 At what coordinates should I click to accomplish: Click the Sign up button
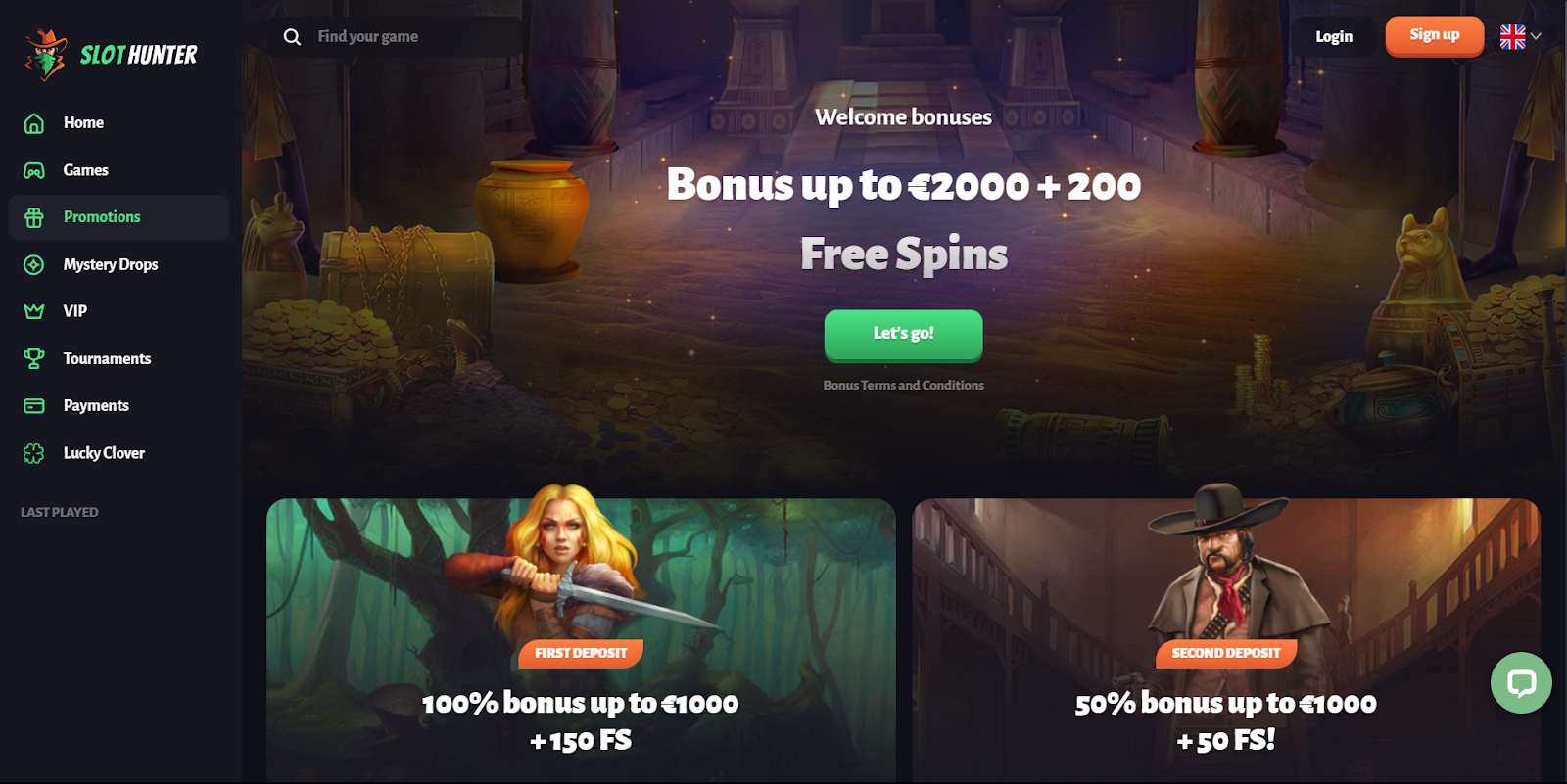pos(1435,36)
